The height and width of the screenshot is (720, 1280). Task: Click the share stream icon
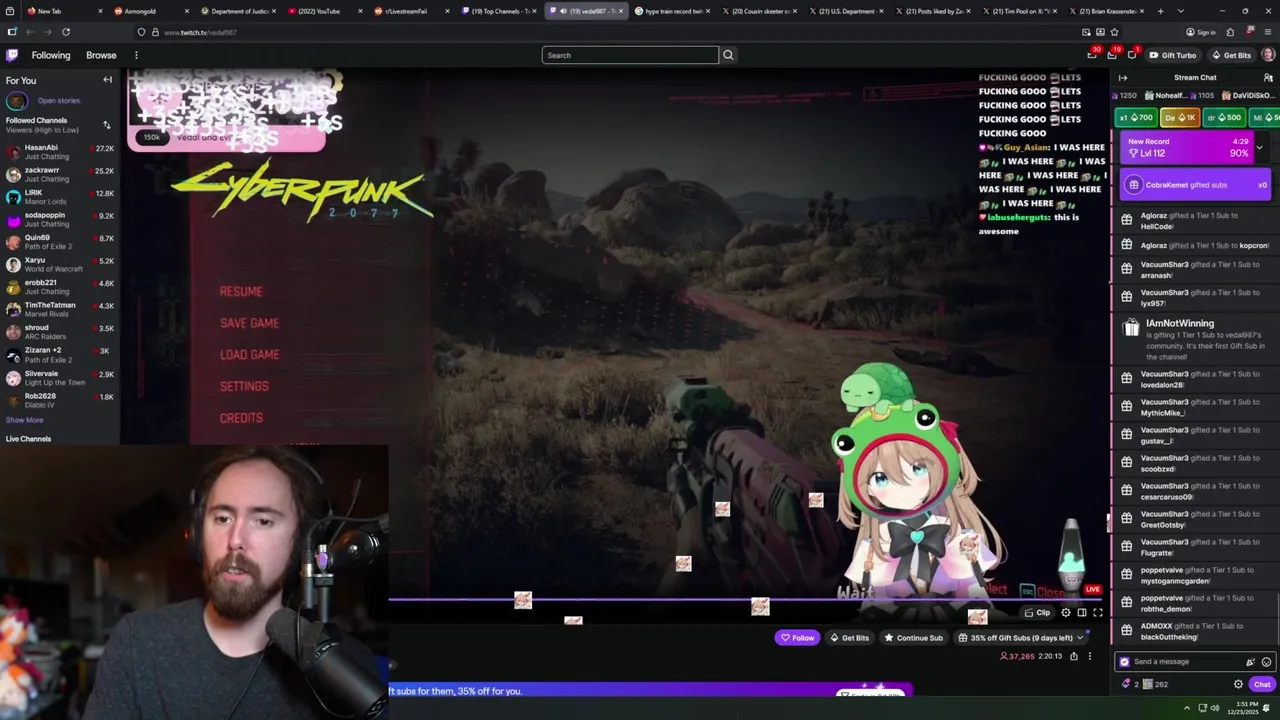pos(1074,657)
